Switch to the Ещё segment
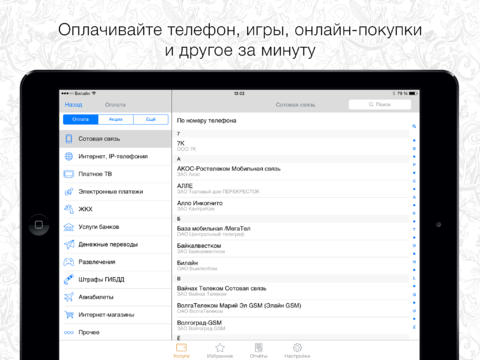The image size is (480, 360). (151, 119)
